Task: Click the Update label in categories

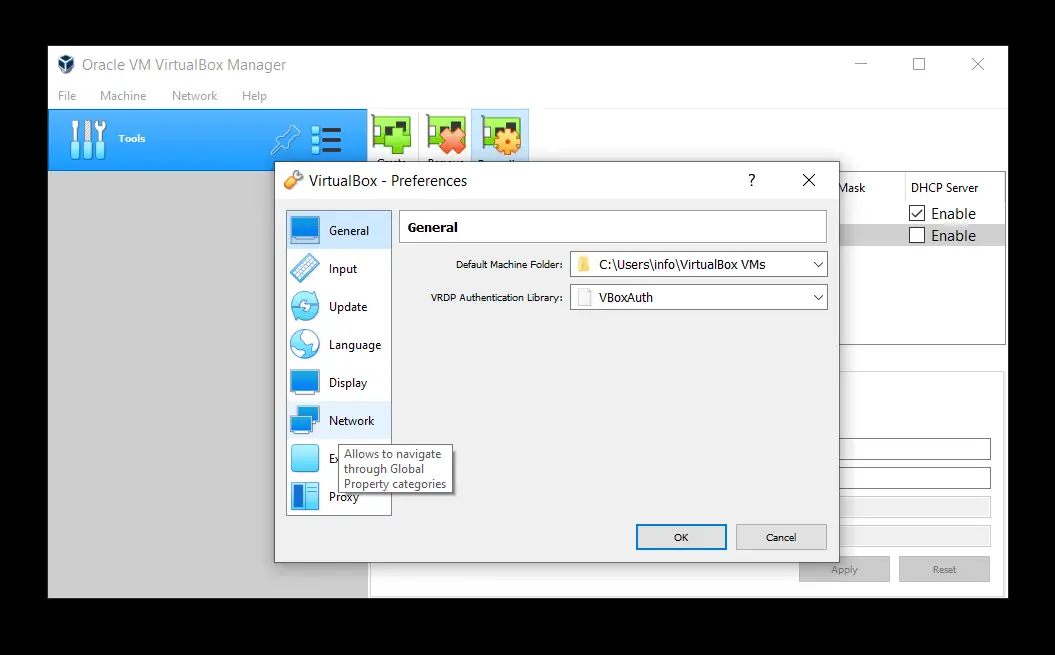Action: (x=348, y=306)
